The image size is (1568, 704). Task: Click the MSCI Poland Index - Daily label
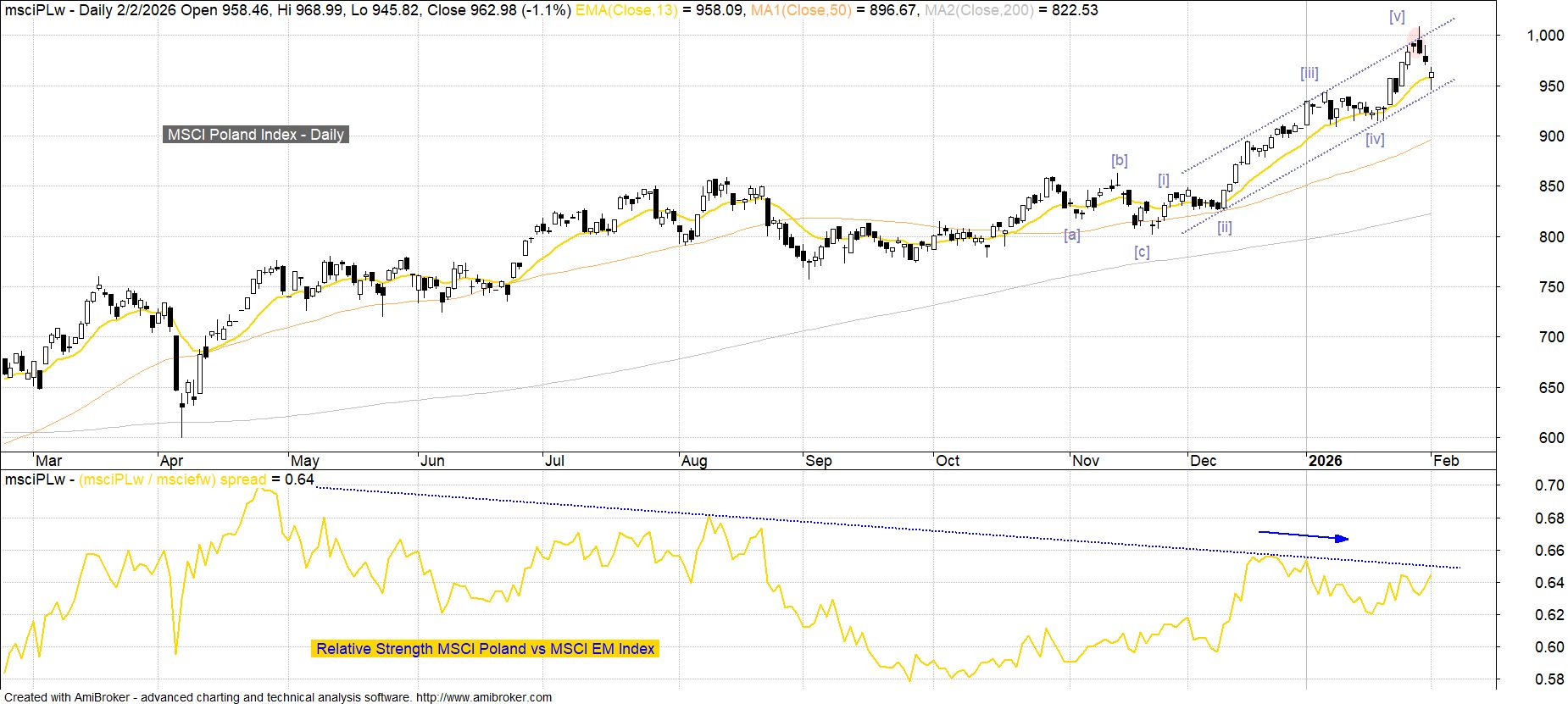(x=255, y=135)
